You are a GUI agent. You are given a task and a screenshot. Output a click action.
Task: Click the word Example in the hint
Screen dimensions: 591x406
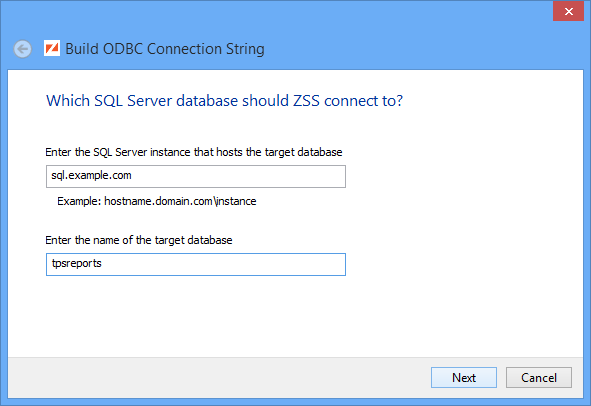[79, 201]
